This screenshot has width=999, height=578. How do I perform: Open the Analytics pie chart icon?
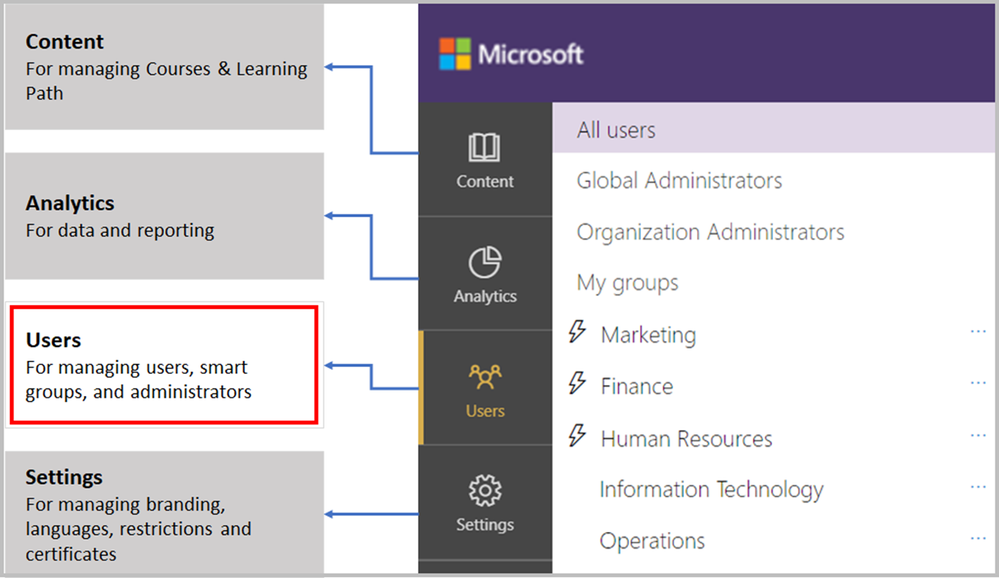pos(485,262)
